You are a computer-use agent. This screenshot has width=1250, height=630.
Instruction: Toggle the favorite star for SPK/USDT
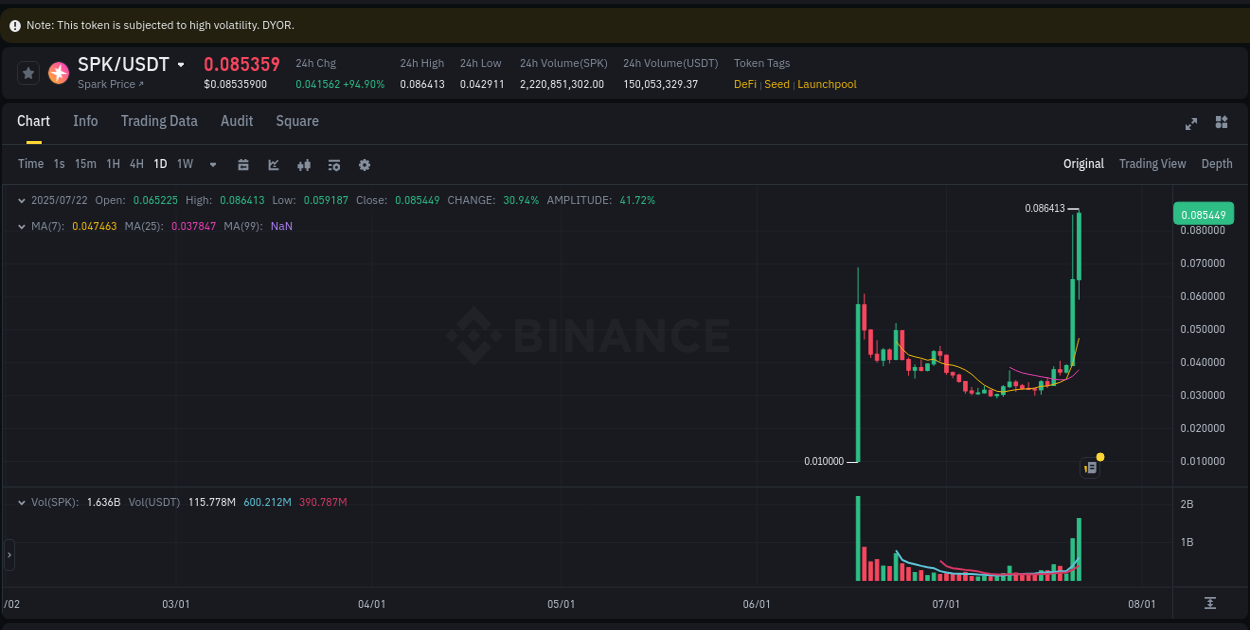[x=27, y=72]
